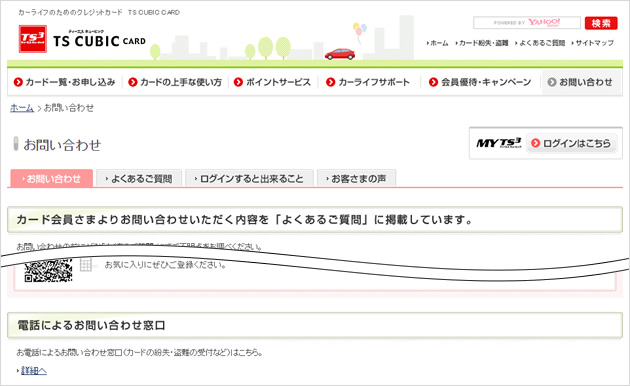Click the 詳細へ link

[x=34, y=370]
